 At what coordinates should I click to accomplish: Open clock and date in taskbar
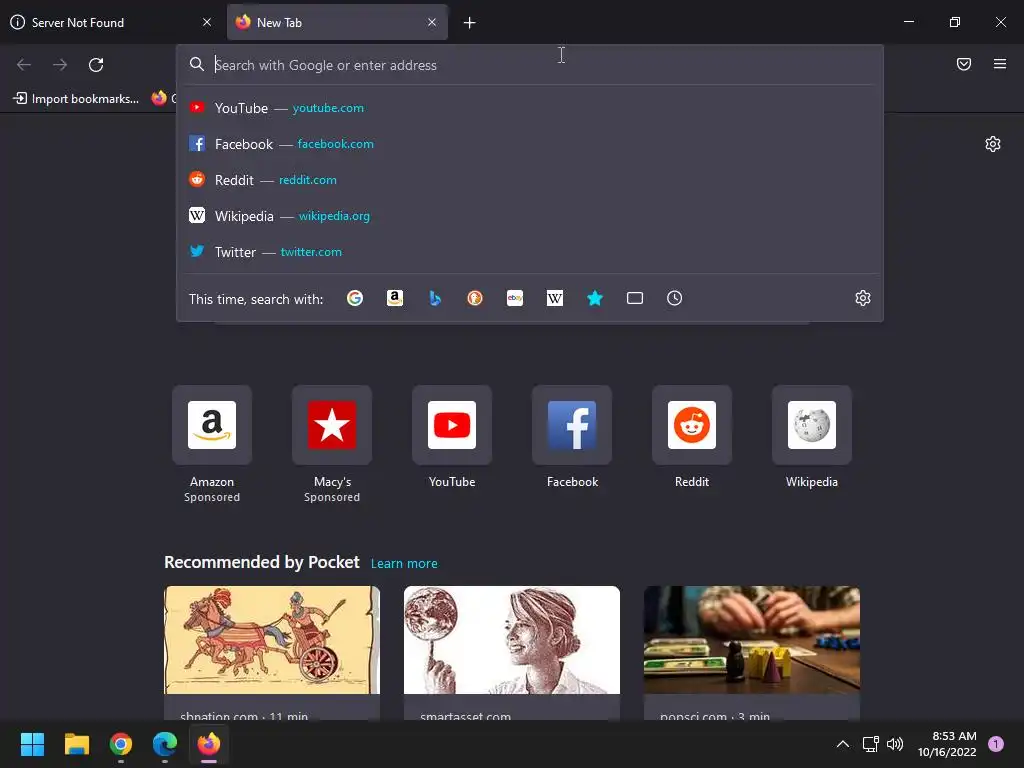[x=947, y=744]
